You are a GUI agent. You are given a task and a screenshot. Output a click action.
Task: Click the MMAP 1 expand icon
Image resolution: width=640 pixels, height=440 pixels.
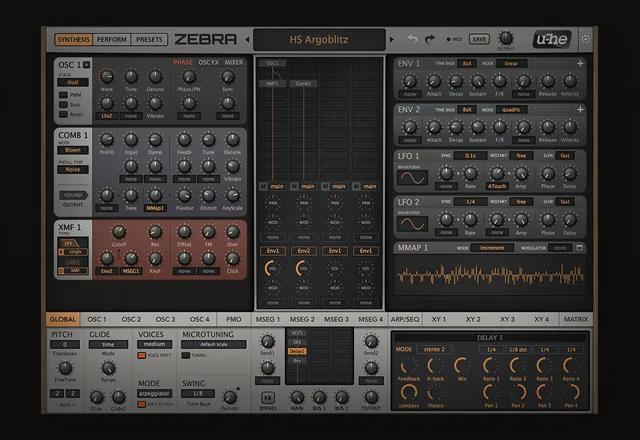(579, 248)
